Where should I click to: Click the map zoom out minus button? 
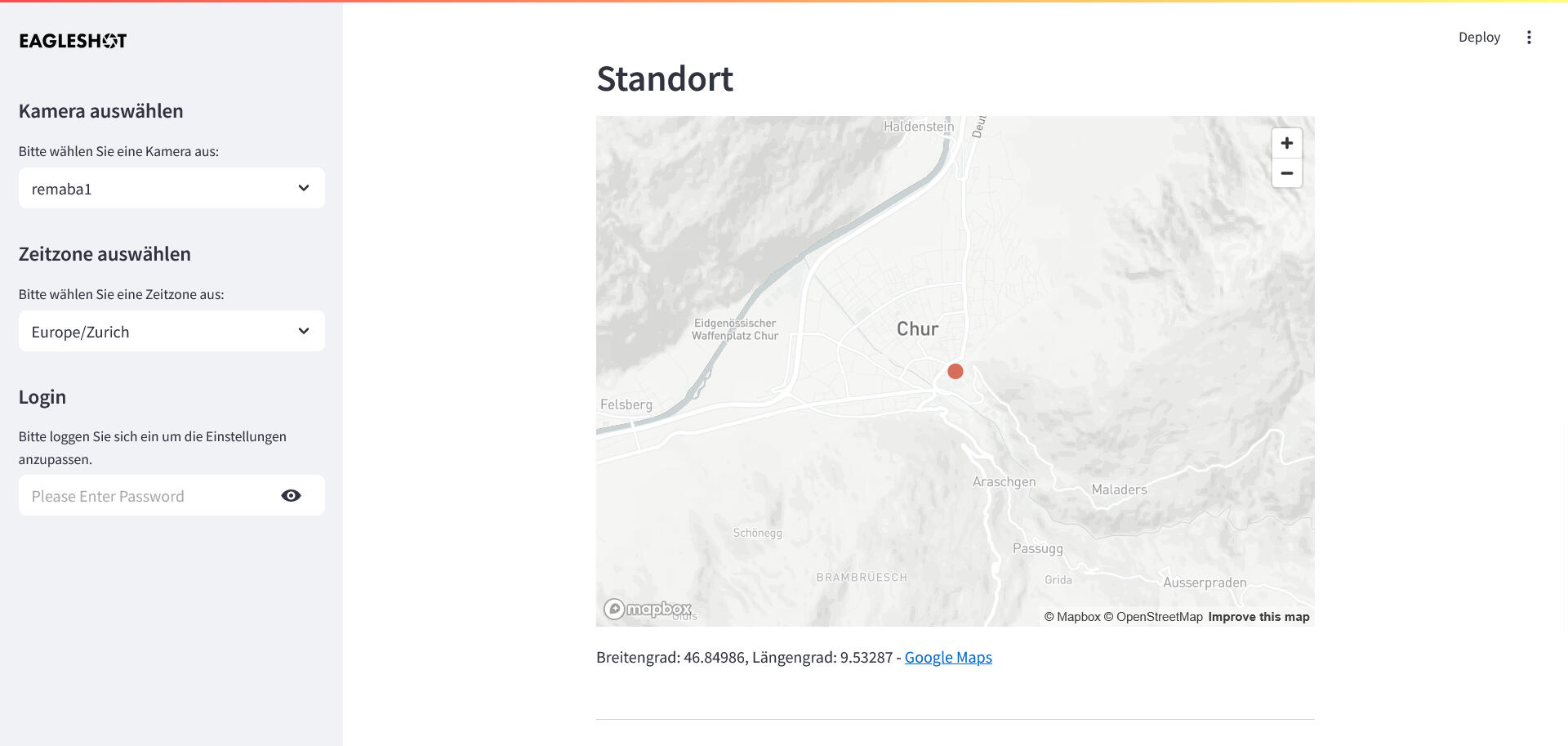click(1286, 173)
